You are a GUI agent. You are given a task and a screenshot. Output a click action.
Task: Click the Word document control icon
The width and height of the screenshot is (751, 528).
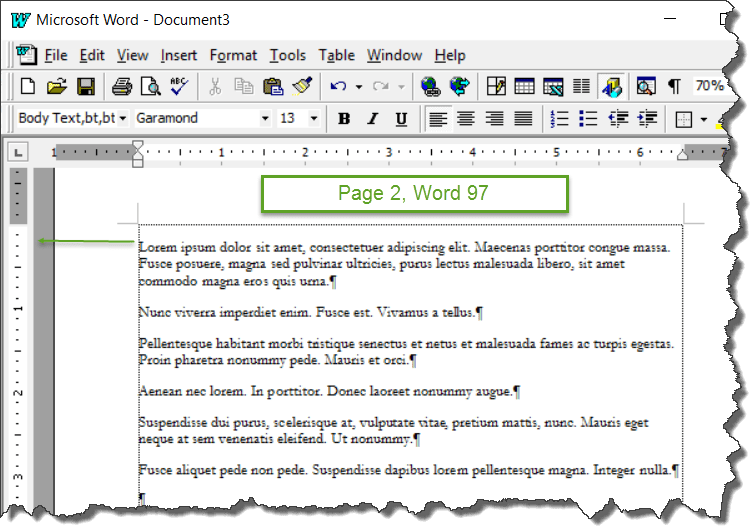(x=26, y=54)
